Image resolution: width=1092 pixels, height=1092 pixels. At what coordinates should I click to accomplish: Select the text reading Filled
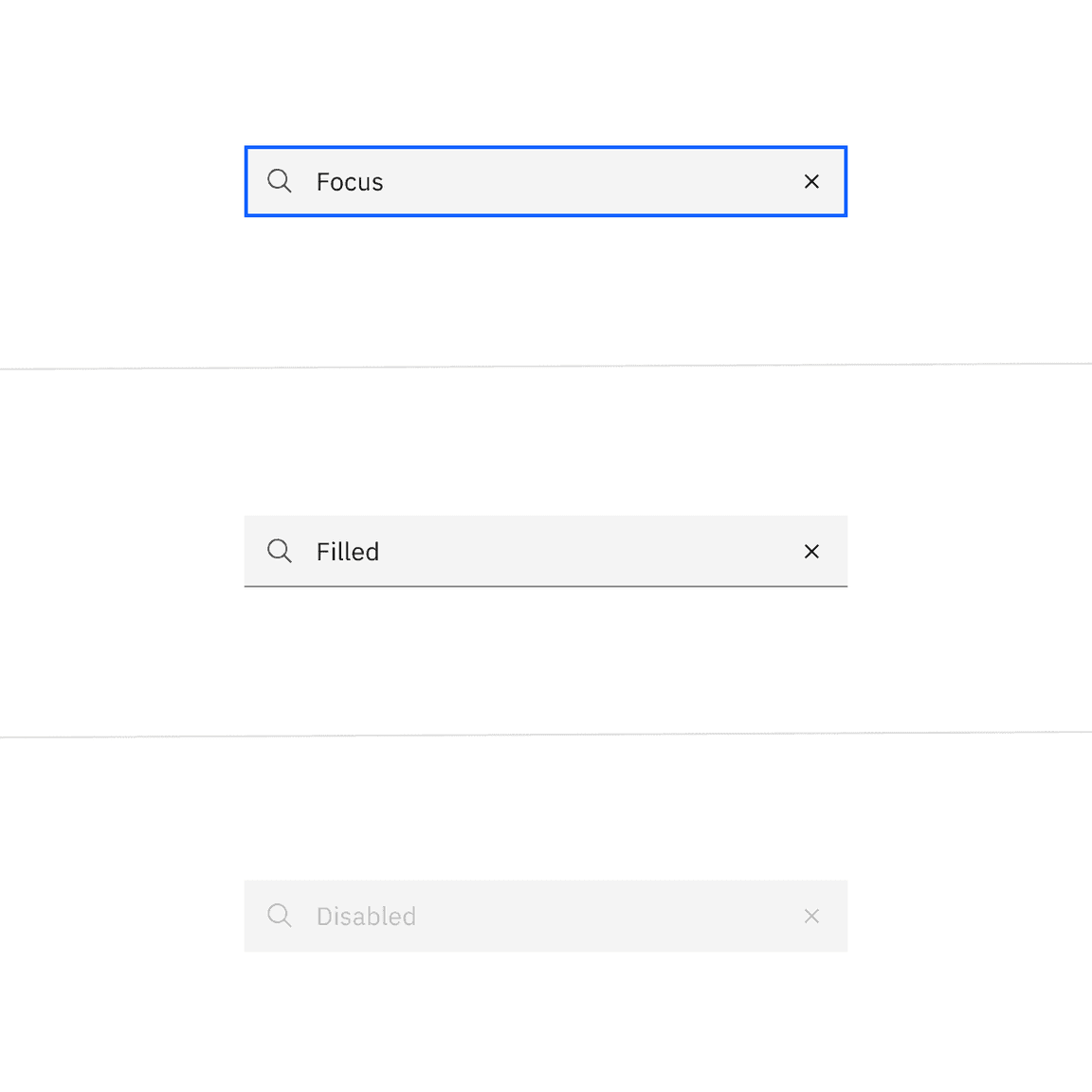(x=347, y=551)
